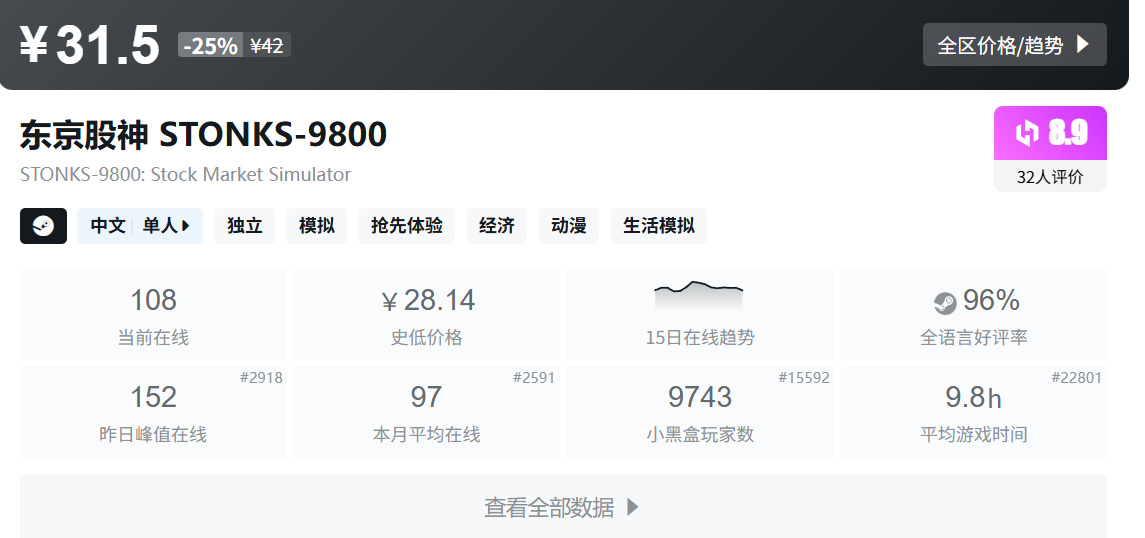Open the 15-day online trend sparkline
Screen dimensions: 1145x538
[x=699, y=296]
